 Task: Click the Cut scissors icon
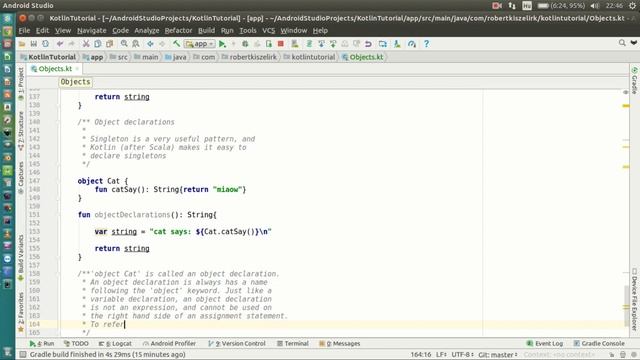(86, 44)
